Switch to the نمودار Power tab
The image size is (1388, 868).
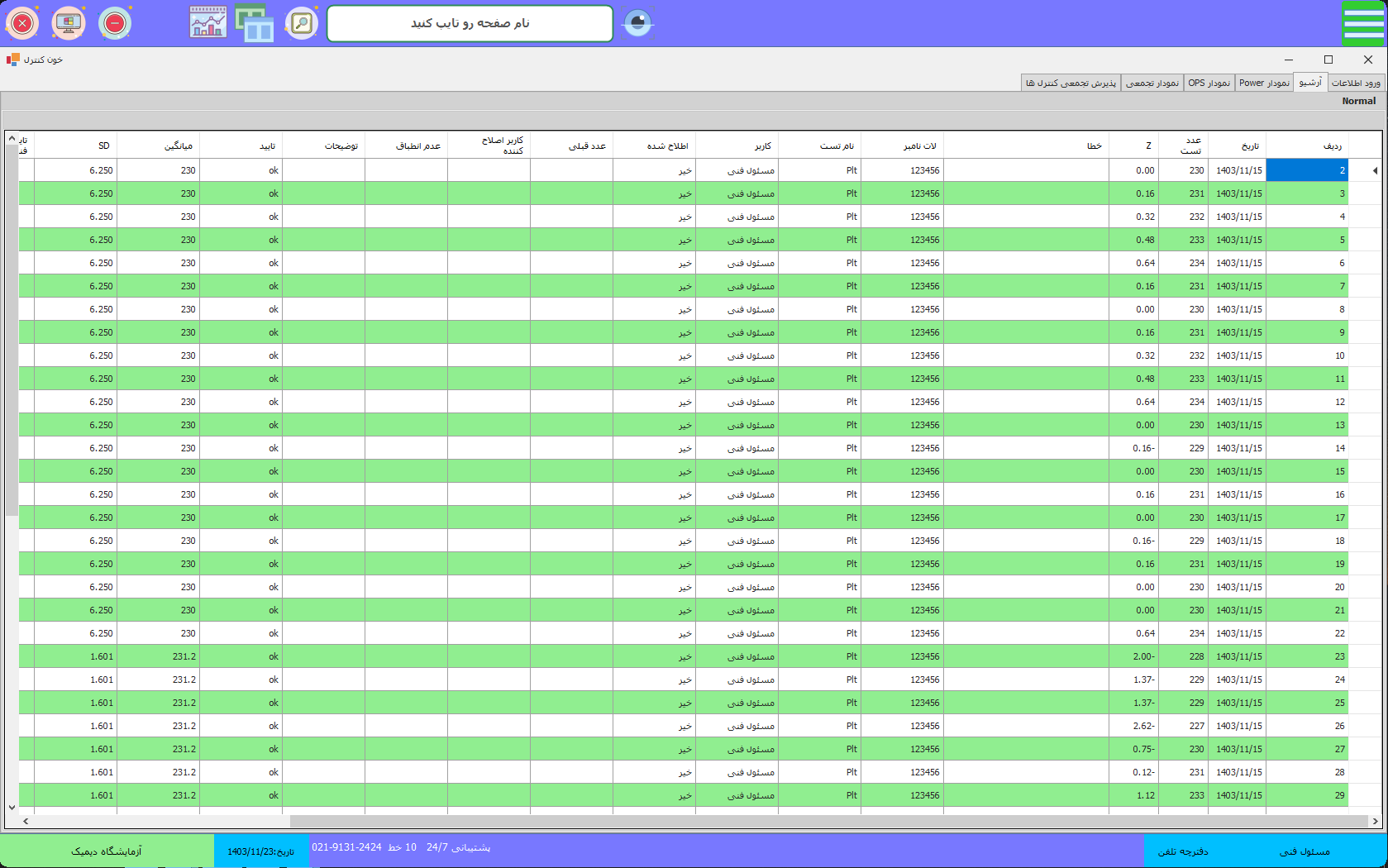[x=1264, y=83]
